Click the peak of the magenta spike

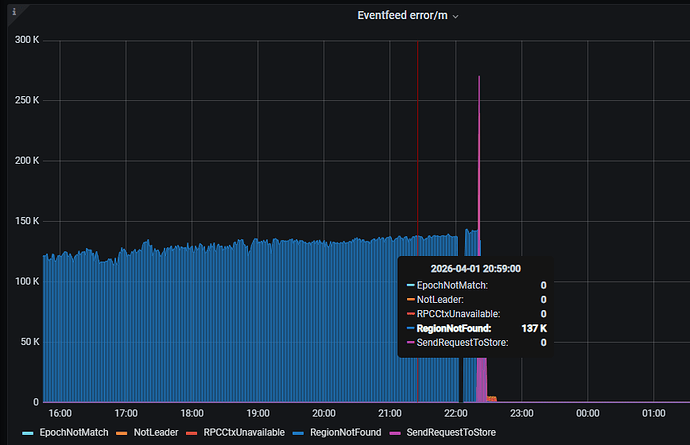pyautogui.click(x=479, y=77)
